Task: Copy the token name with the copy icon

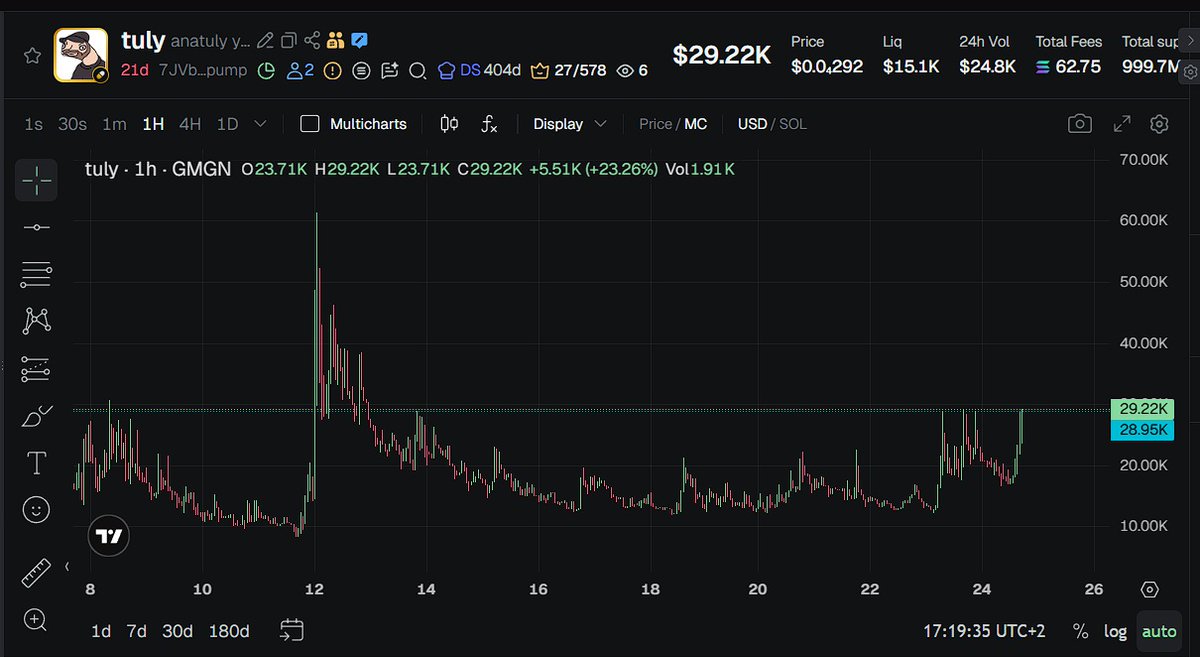Action: tap(289, 41)
